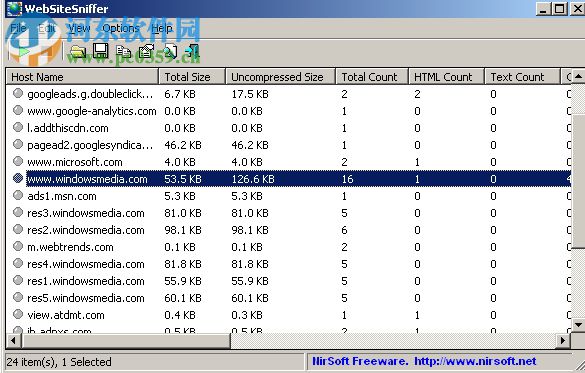Click the status text 24 item(s), 1 Selected
The height and width of the screenshot is (373, 585).
59,362
